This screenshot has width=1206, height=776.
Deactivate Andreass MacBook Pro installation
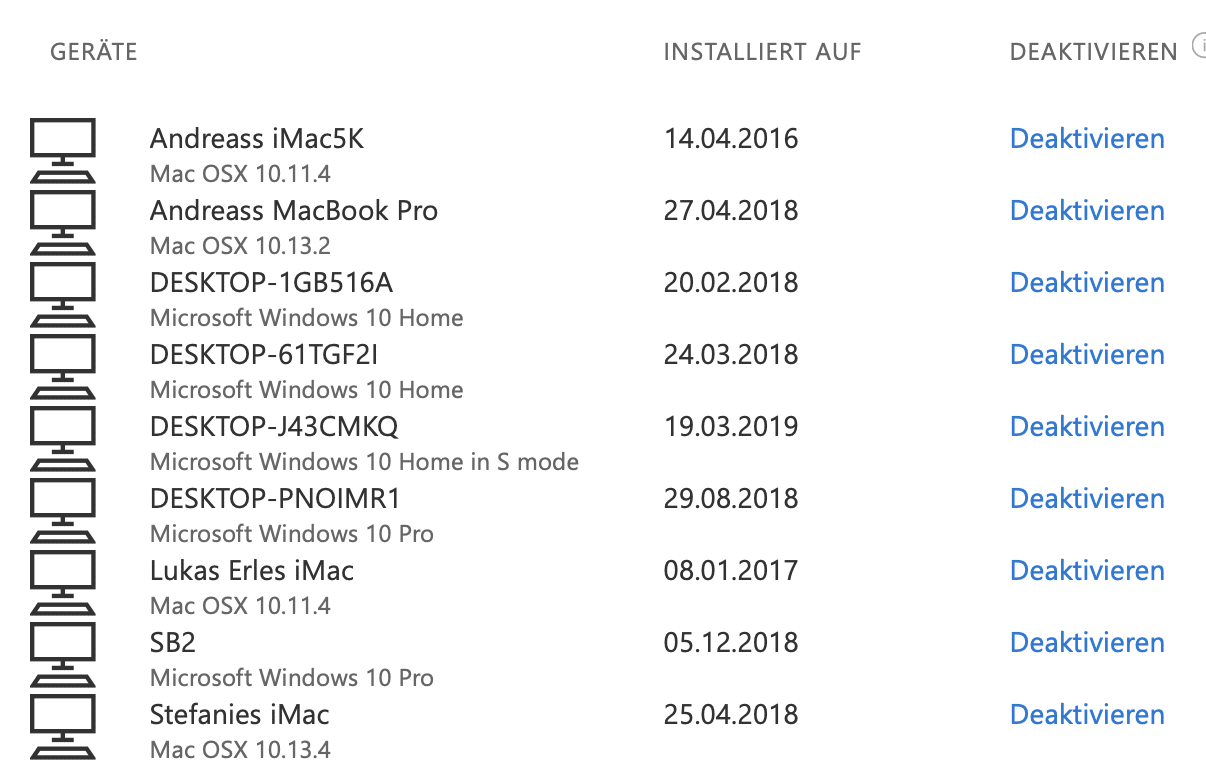point(1087,211)
